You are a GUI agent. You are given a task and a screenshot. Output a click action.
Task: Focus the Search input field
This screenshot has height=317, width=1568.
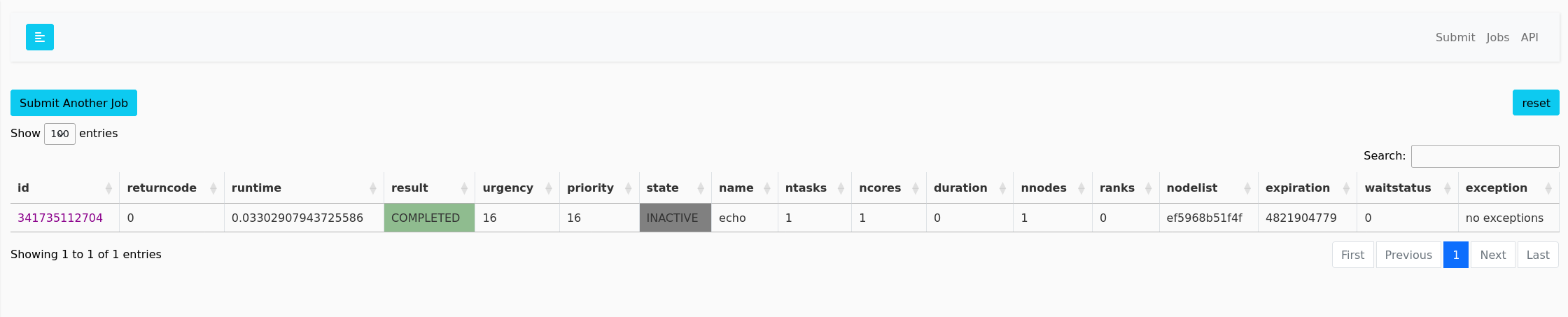pos(1485,156)
